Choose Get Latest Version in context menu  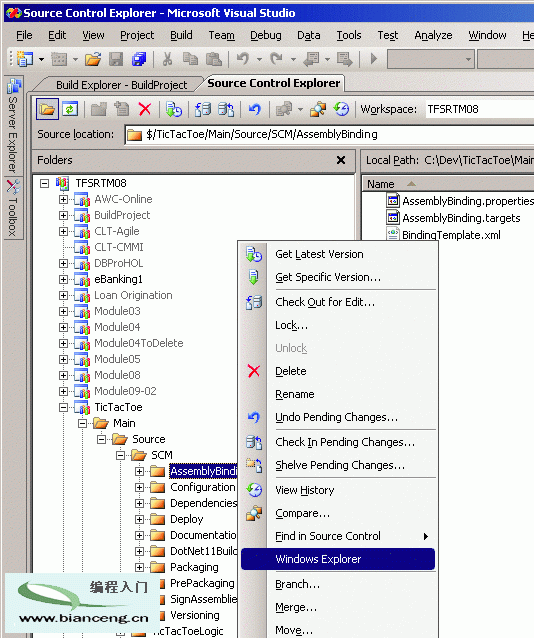click(338, 254)
